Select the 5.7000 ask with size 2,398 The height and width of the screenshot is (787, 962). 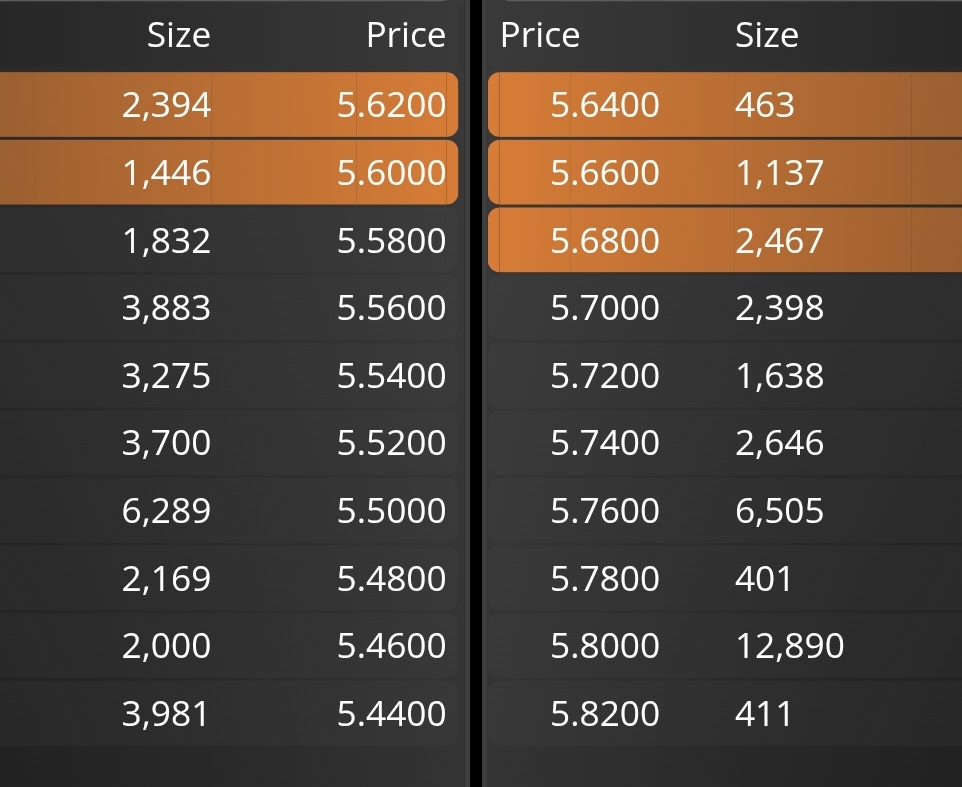pyautogui.click(x=725, y=307)
